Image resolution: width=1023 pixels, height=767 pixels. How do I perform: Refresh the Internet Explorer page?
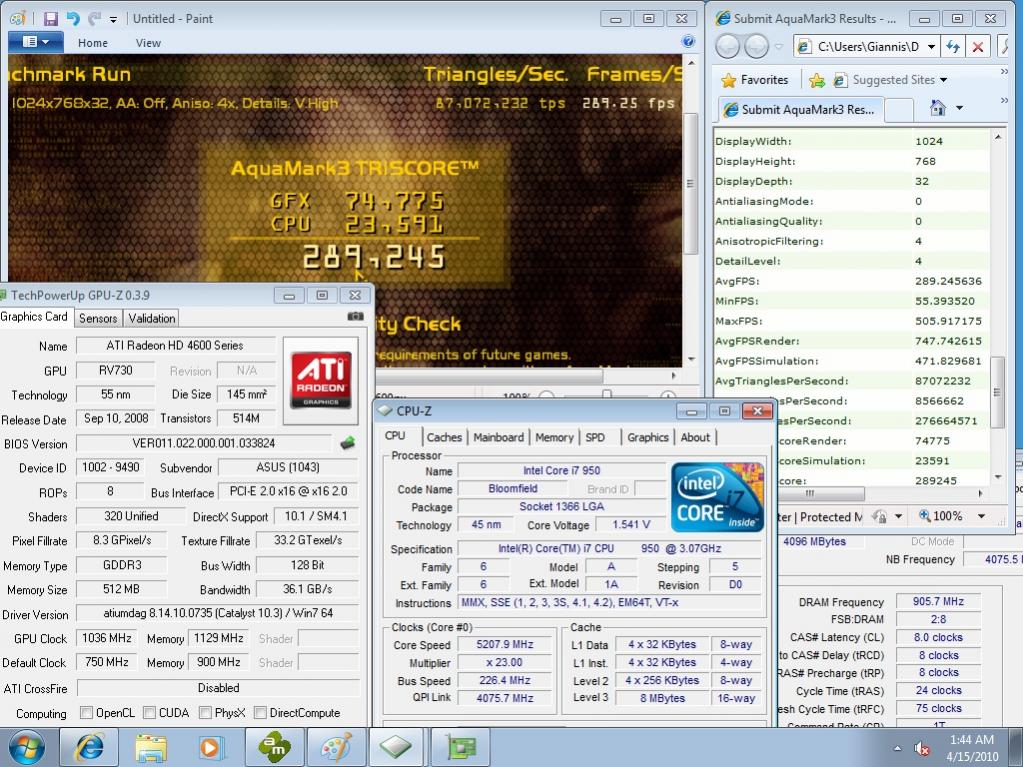[x=953, y=46]
